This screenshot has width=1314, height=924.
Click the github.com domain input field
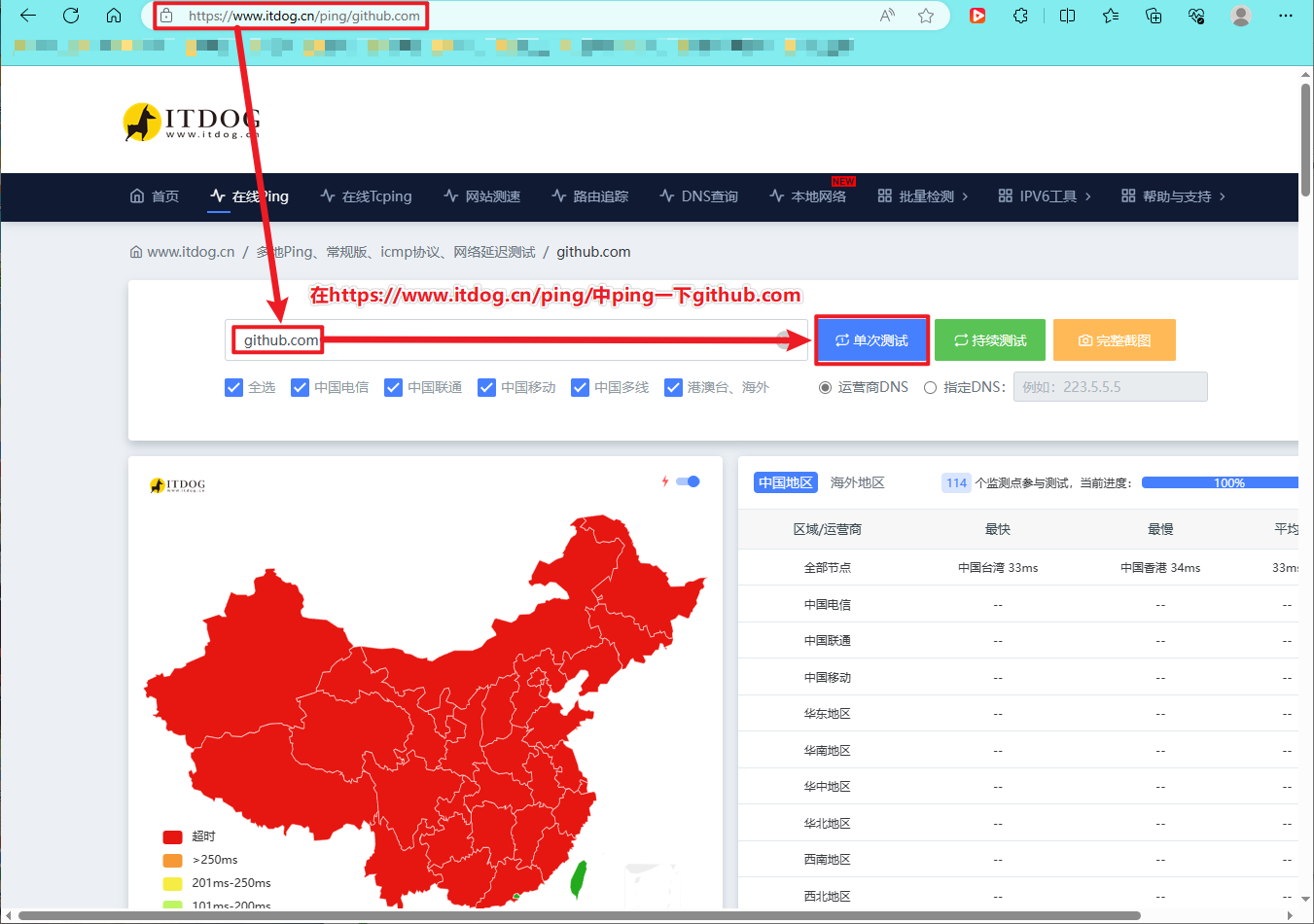click(516, 340)
